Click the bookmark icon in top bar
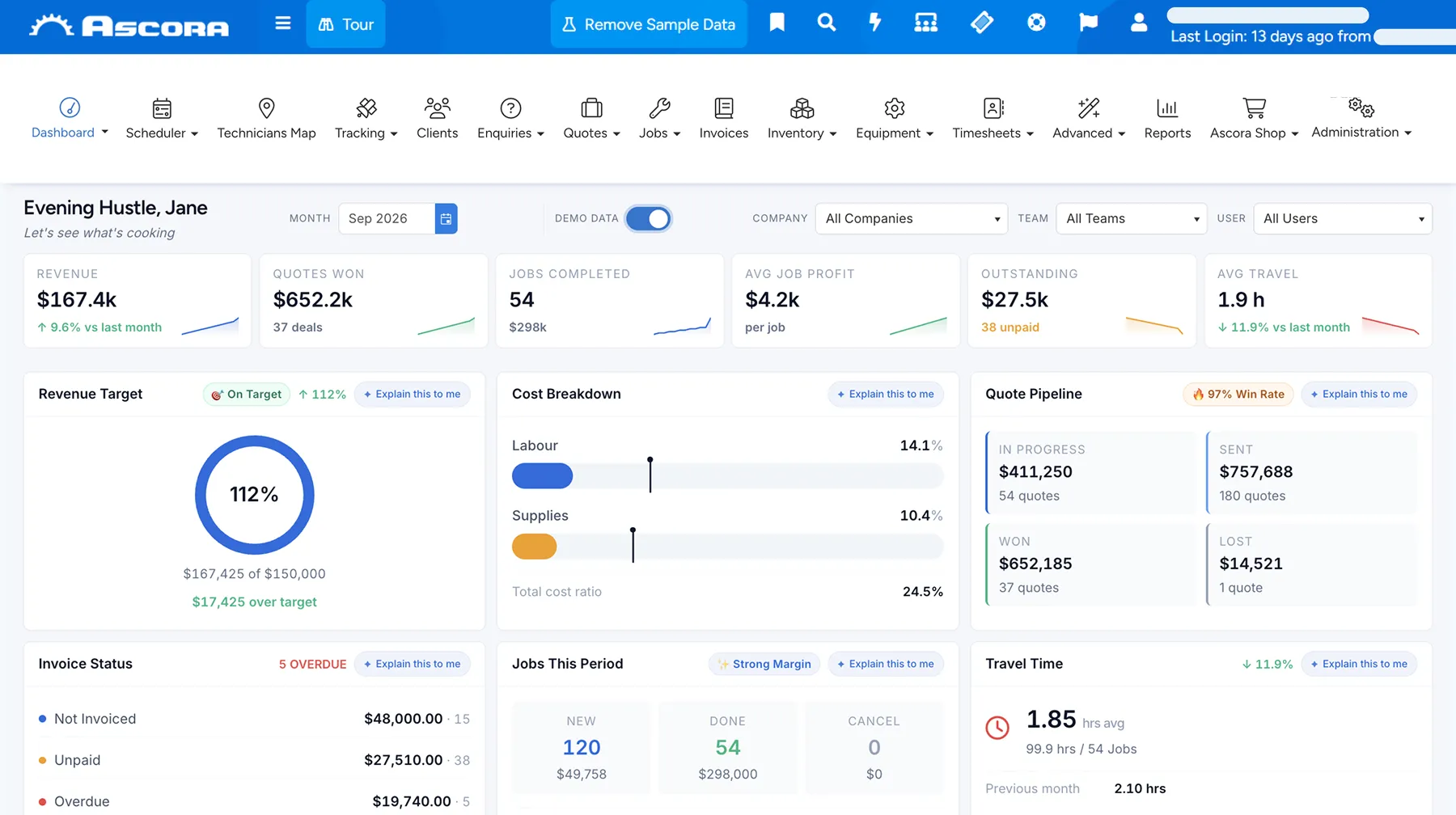This screenshot has height=815, width=1456. point(777,23)
